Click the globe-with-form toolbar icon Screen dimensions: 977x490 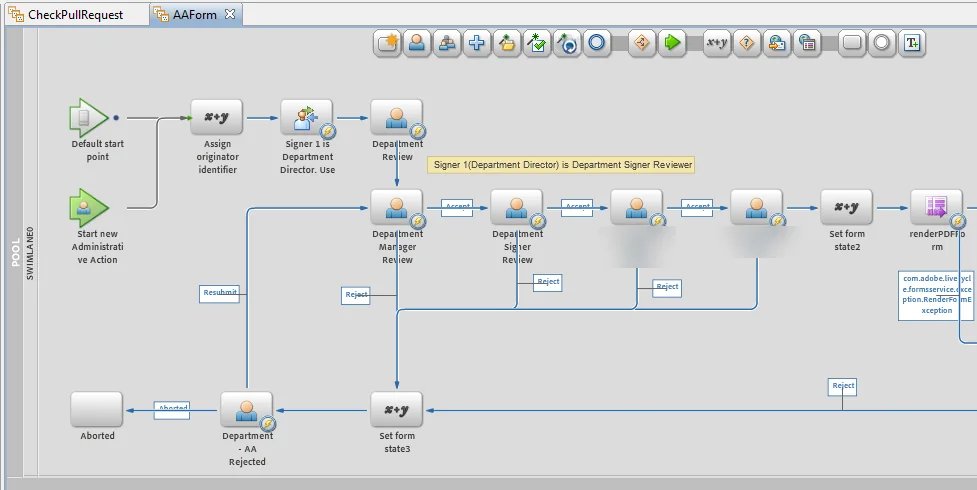click(x=807, y=43)
